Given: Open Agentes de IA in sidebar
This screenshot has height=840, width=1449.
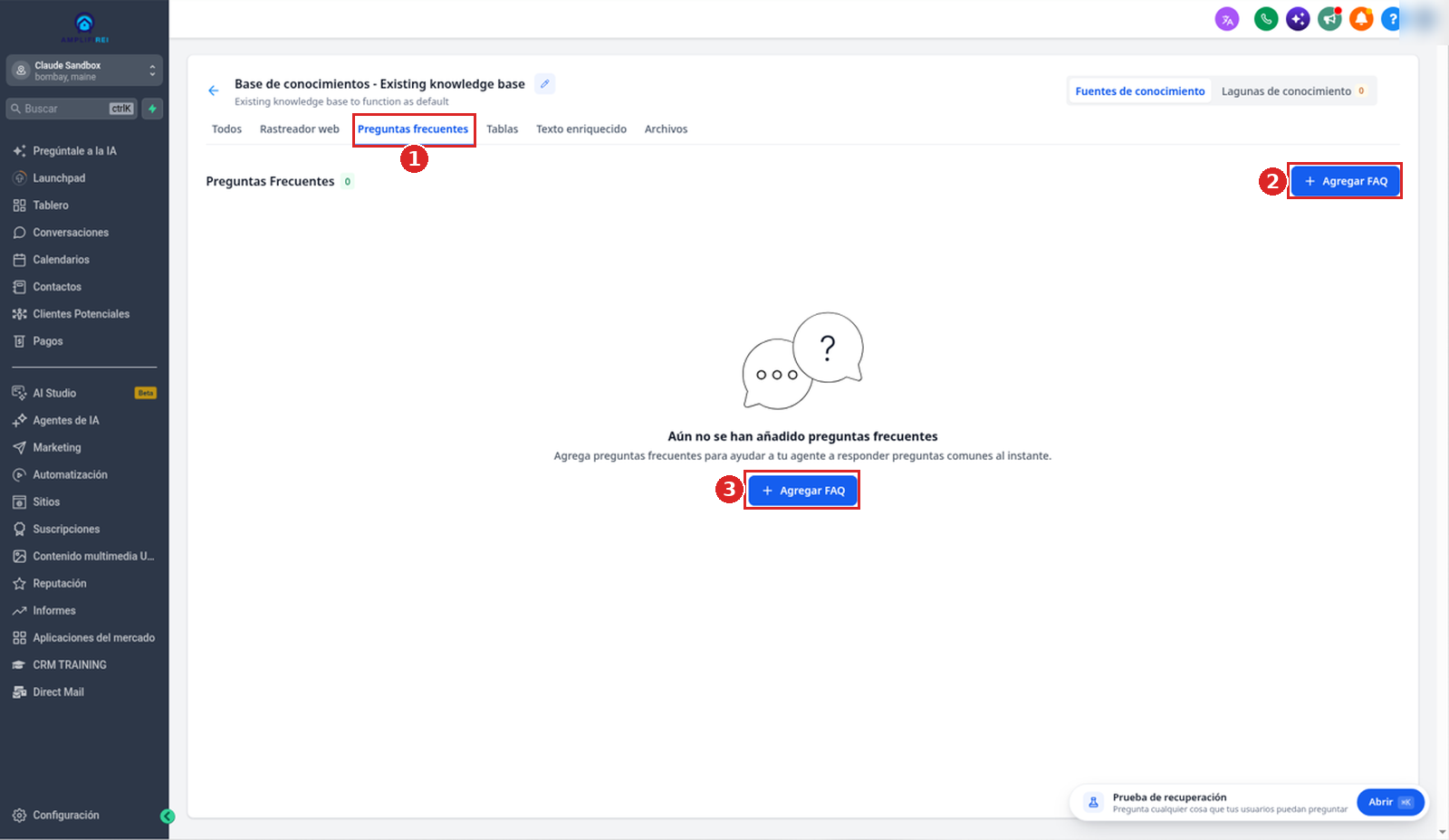Looking at the screenshot, I should [x=66, y=421].
